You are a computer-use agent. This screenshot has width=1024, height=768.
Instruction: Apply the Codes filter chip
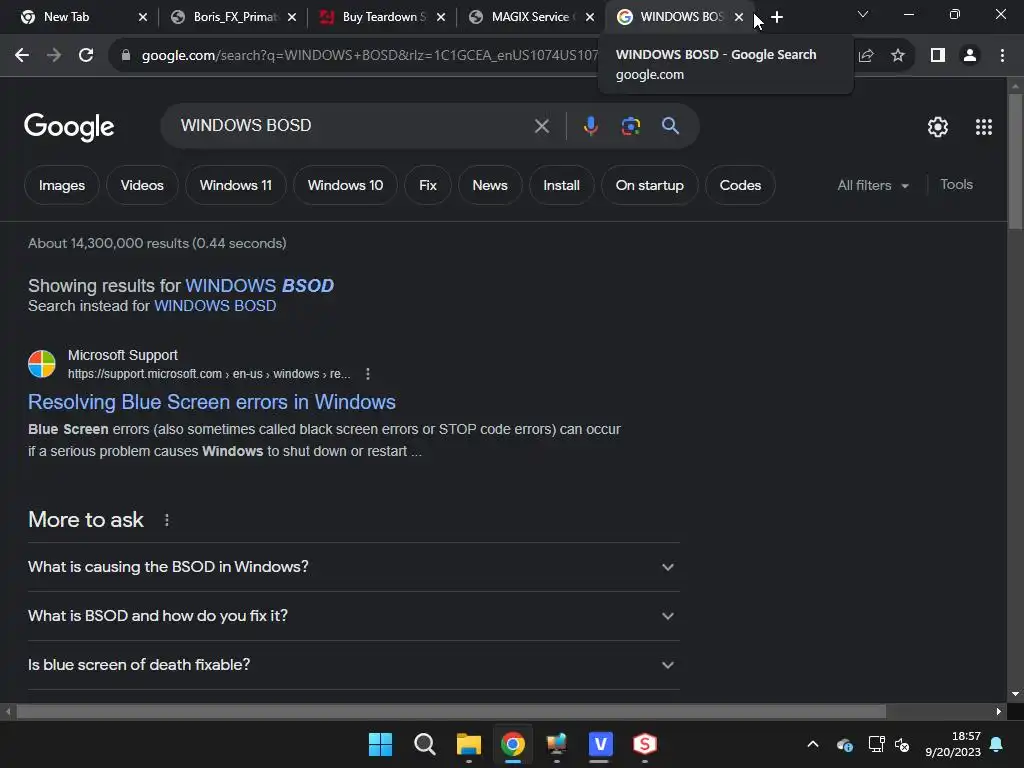click(x=740, y=185)
